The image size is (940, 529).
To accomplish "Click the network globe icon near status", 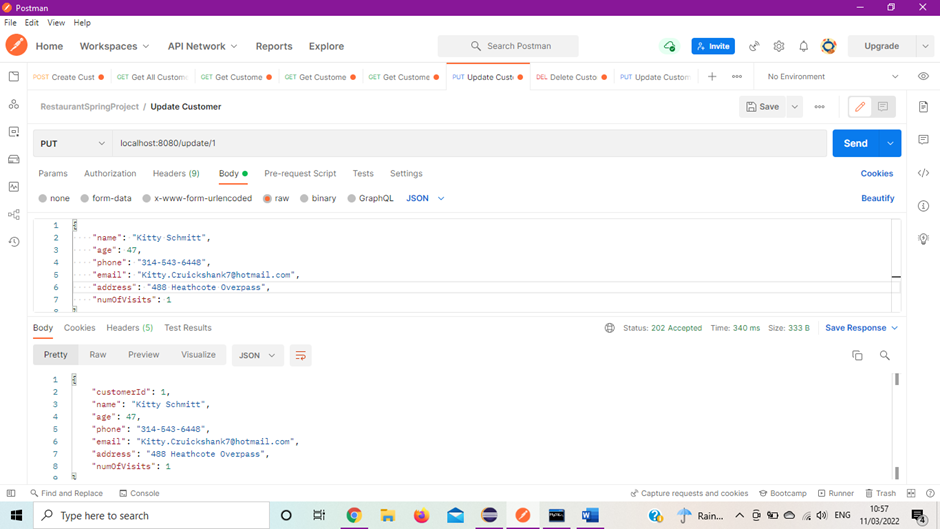I will tap(610, 328).
